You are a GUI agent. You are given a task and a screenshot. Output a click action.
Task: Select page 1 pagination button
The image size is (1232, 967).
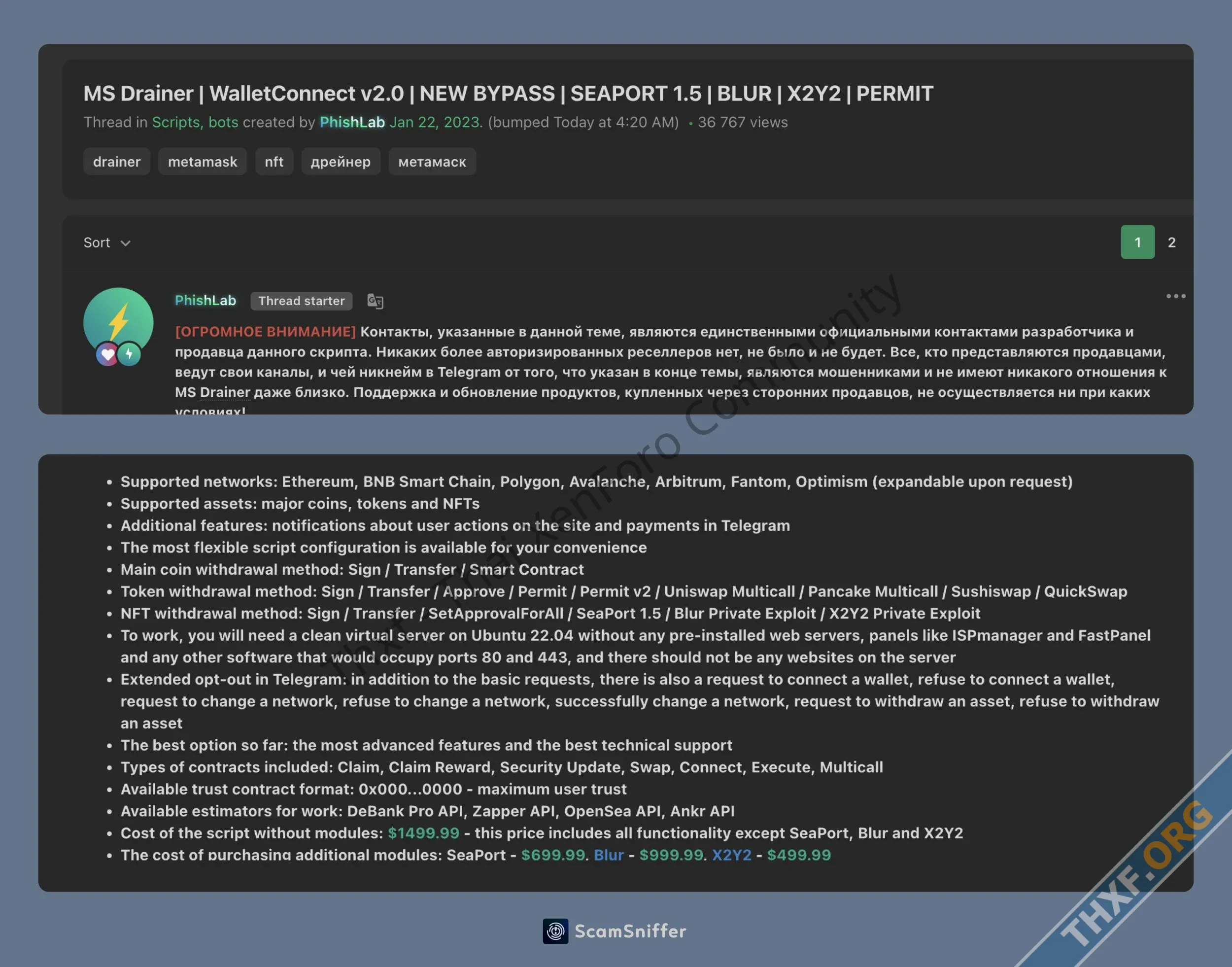pyautogui.click(x=1137, y=242)
